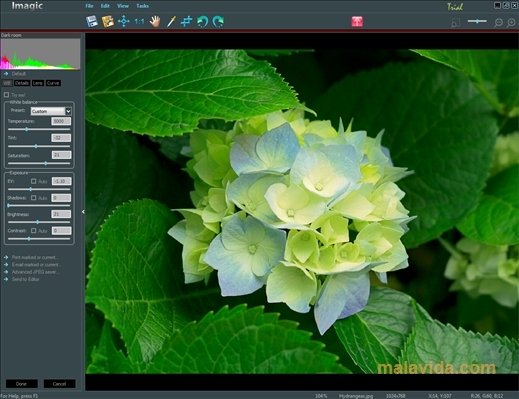519x399 pixels.
Task: Pick the pencil straighten tool
Action: tap(171, 21)
